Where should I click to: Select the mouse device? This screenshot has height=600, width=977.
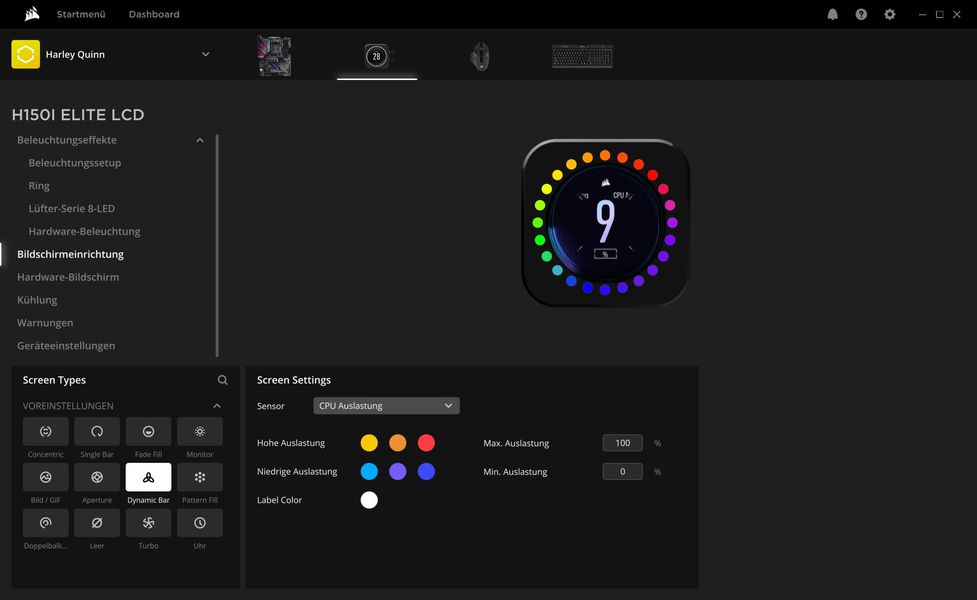(x=480, y=57)
